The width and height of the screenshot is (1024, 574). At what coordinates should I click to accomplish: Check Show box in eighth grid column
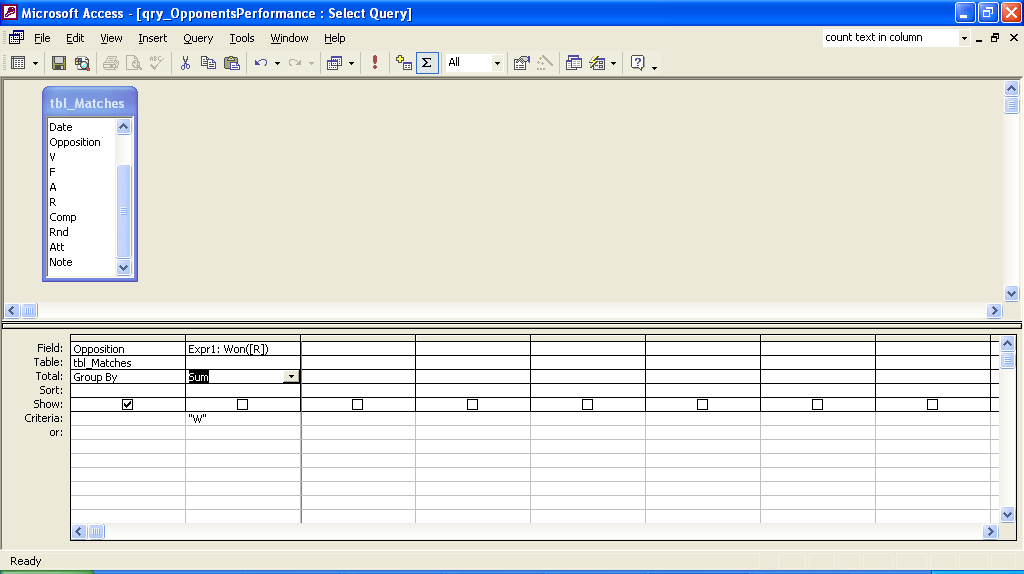click(932, 404)
